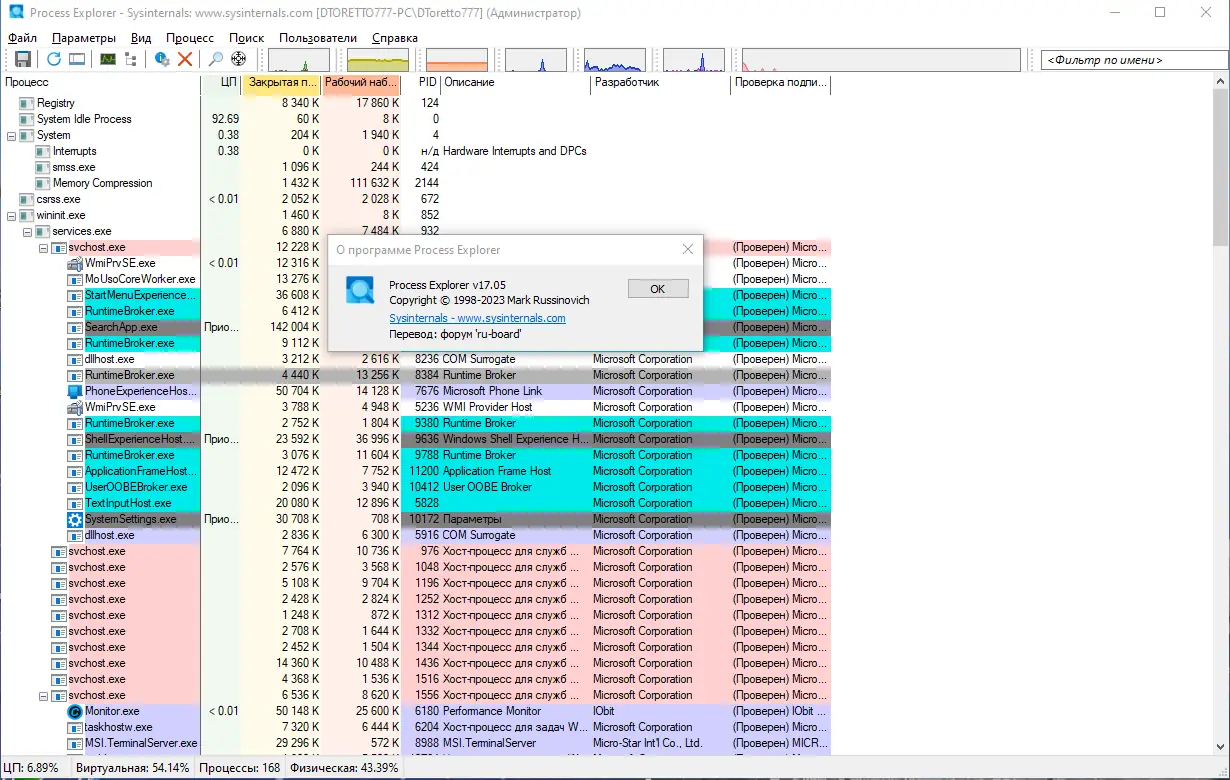Open the Пользователи menu
The image size is (1230, 780).
pyautogui.click(x=318, y=38)
